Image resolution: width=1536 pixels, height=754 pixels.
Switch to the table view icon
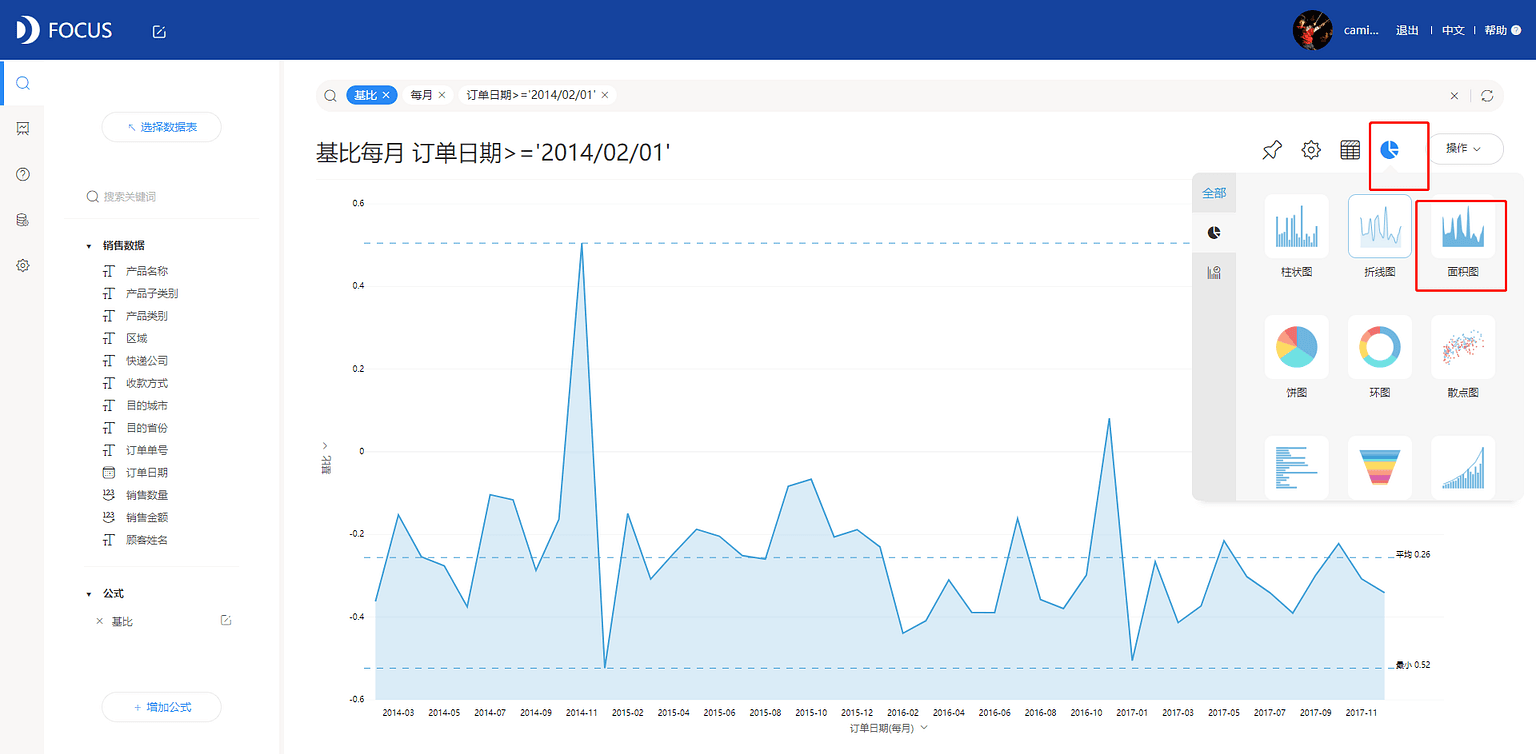[1350, 150]
